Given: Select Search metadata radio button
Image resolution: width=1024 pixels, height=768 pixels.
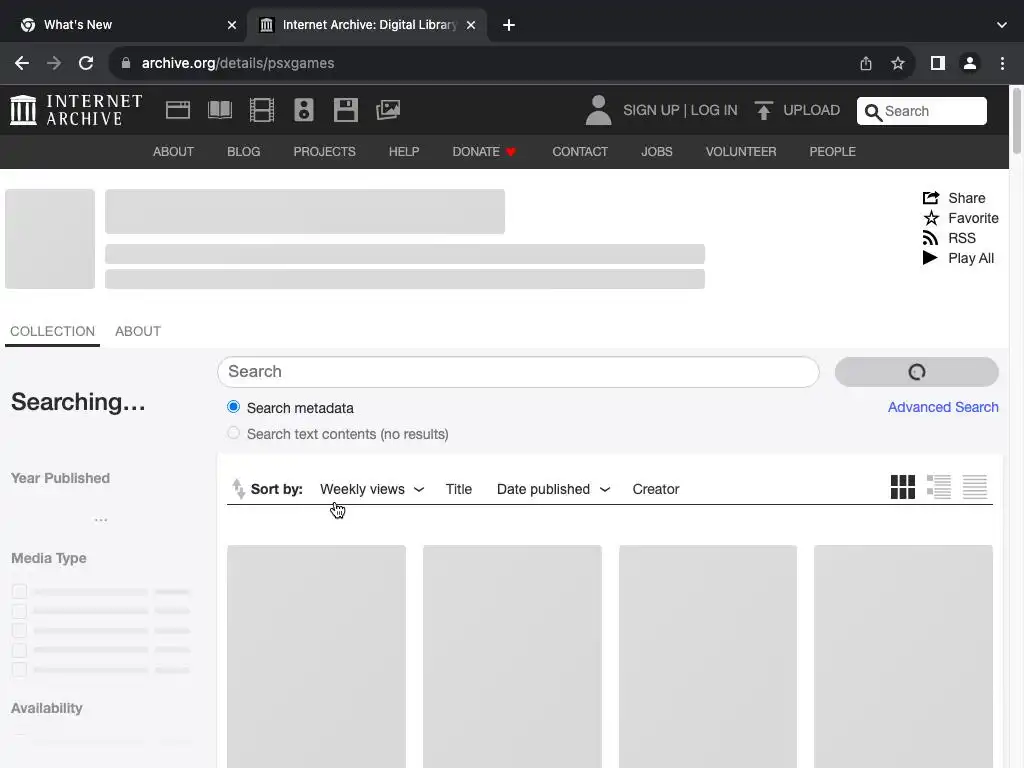Looking at the screenshot, I should click(233, 407).
